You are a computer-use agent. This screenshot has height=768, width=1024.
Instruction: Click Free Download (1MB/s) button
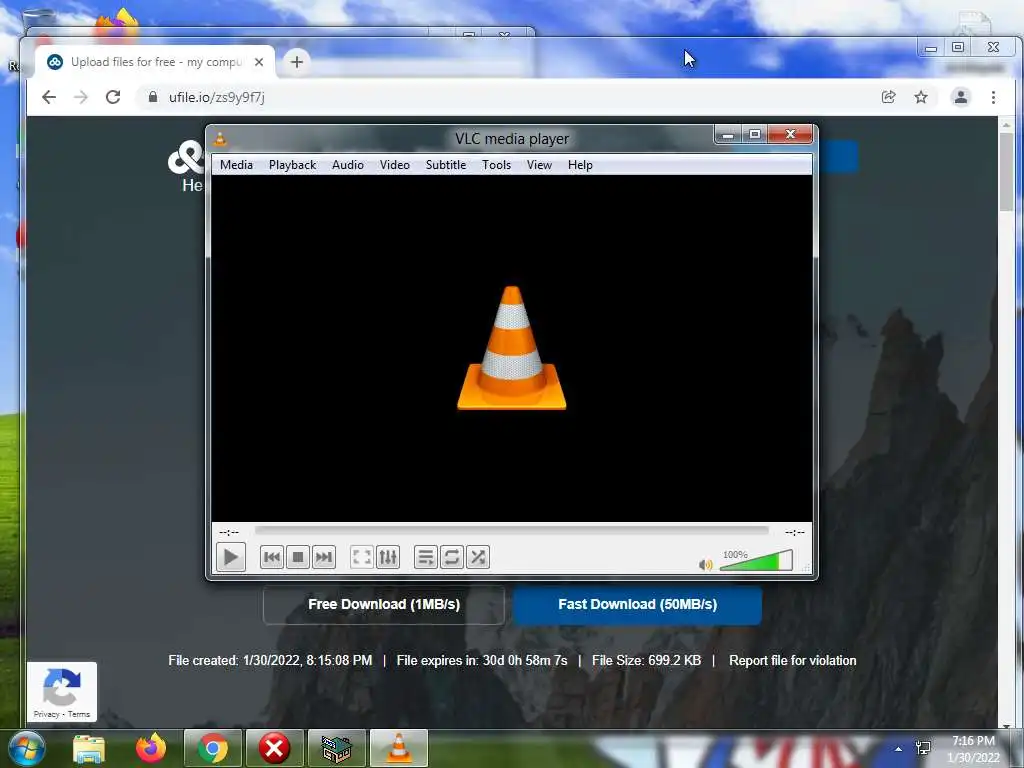coord(384,605)
